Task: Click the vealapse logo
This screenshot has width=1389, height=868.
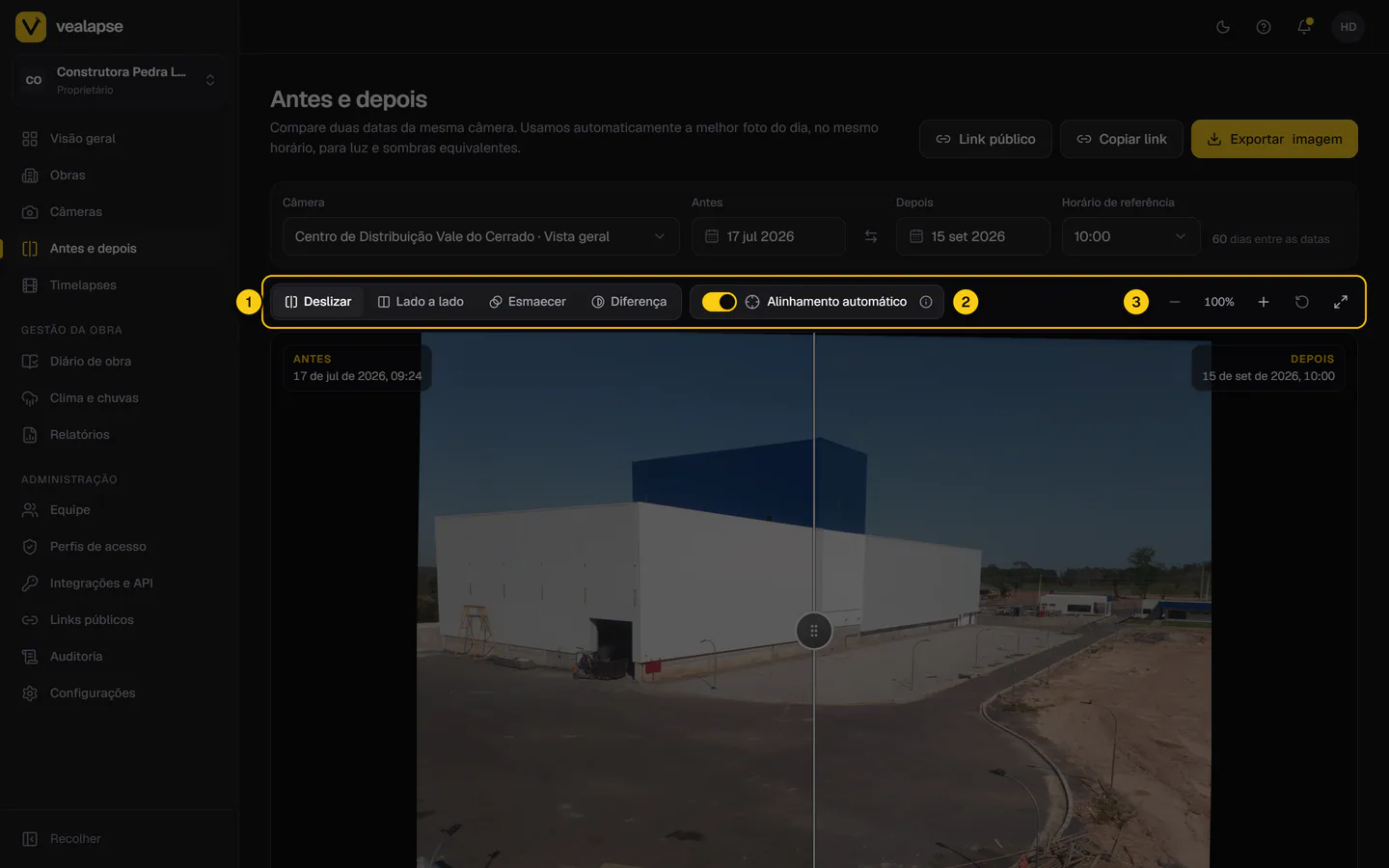Action: pos(69,27)
